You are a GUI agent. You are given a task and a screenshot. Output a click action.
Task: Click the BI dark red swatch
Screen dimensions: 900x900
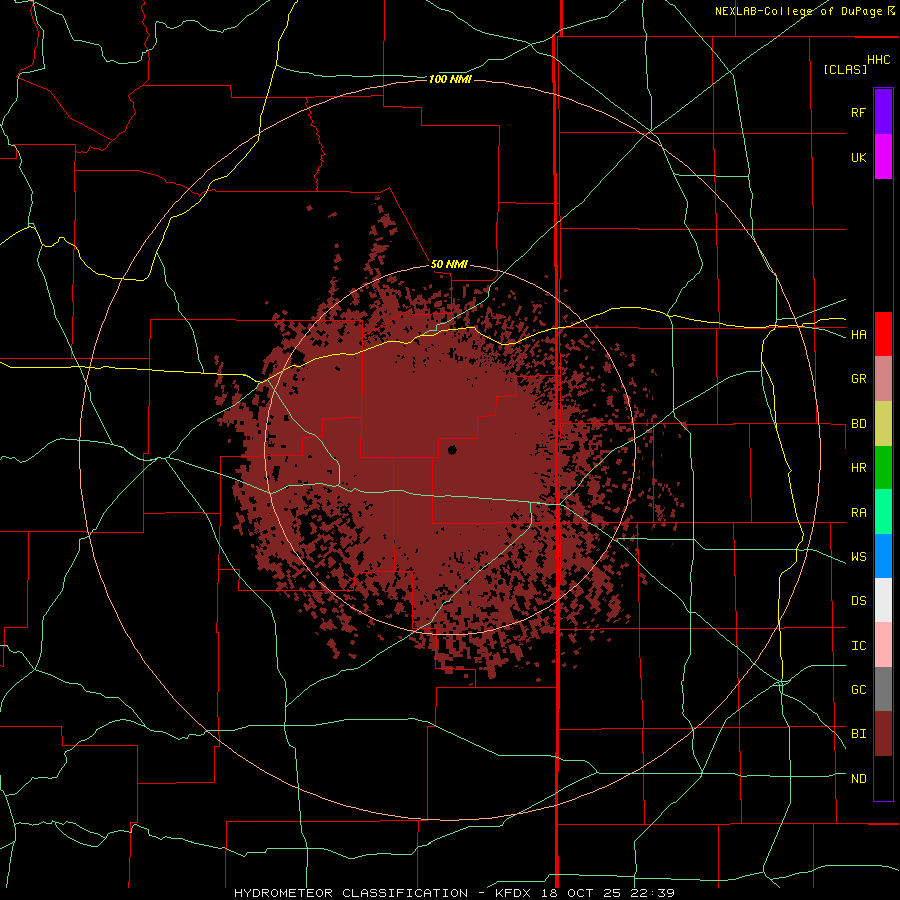pyautogui.click(x=883, y=734)
